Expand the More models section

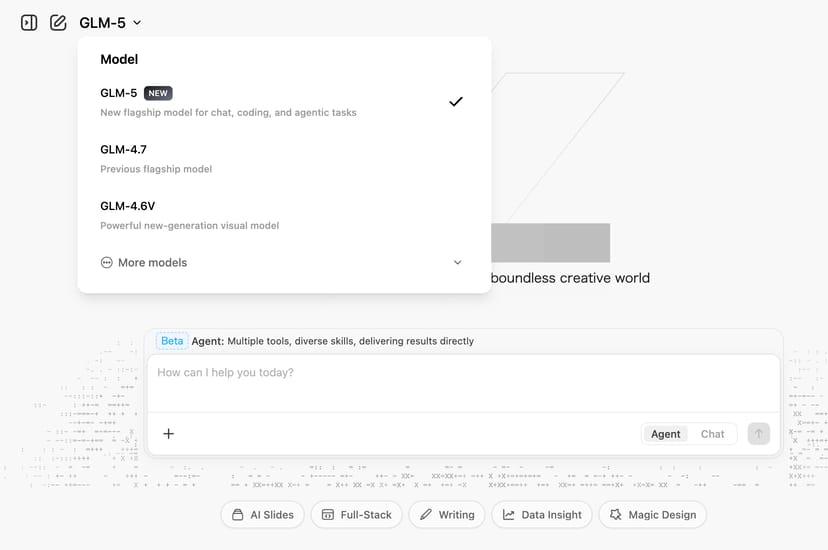click(x=284, y=262)
